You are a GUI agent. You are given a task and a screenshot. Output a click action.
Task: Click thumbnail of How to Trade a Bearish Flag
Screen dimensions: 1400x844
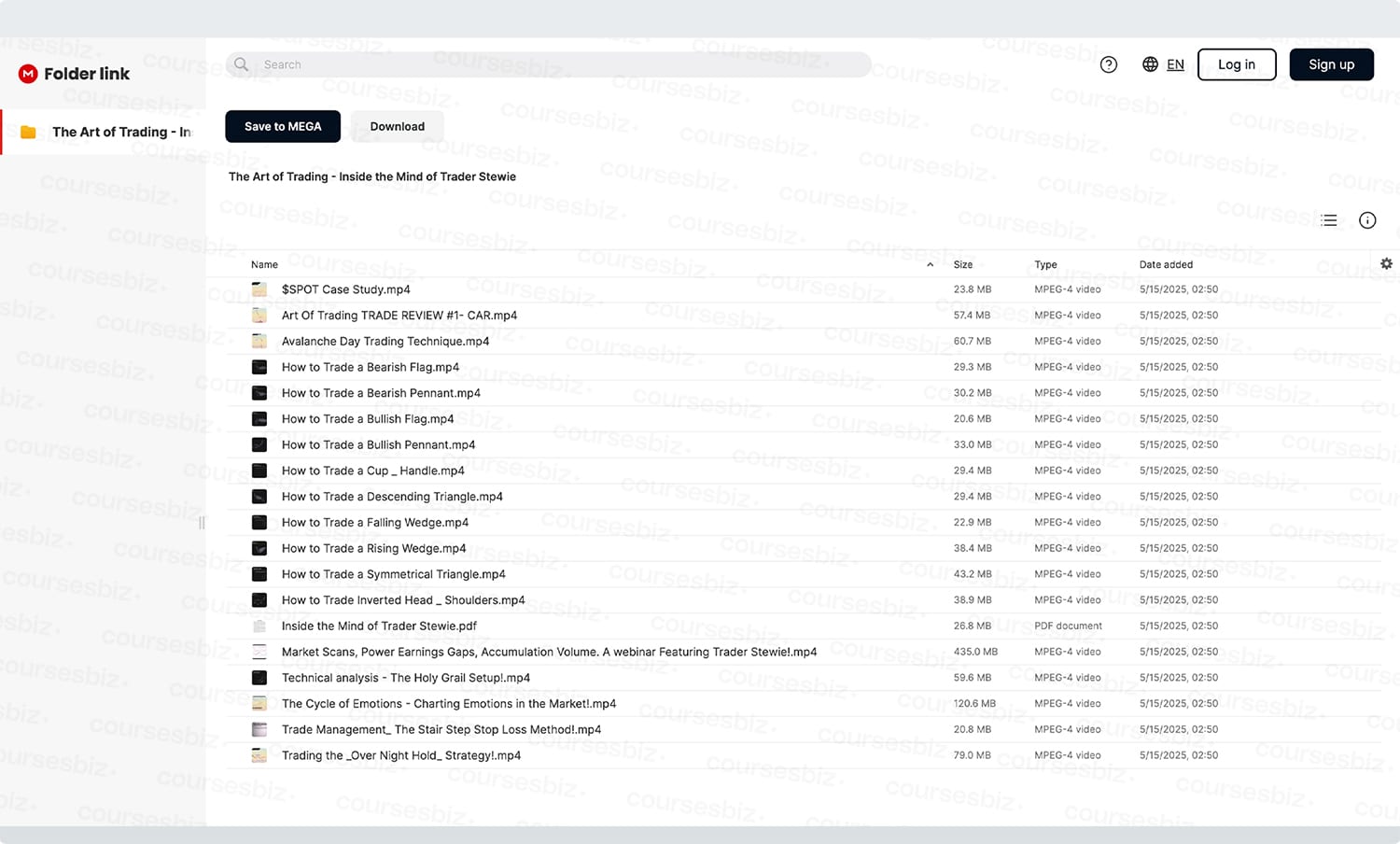[259, 367]
